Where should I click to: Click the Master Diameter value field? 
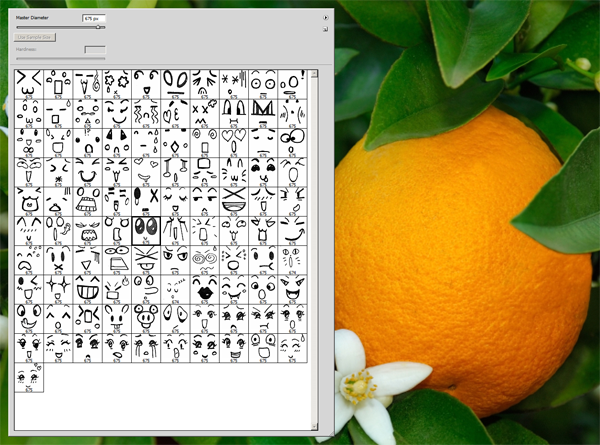click(94, 18)
